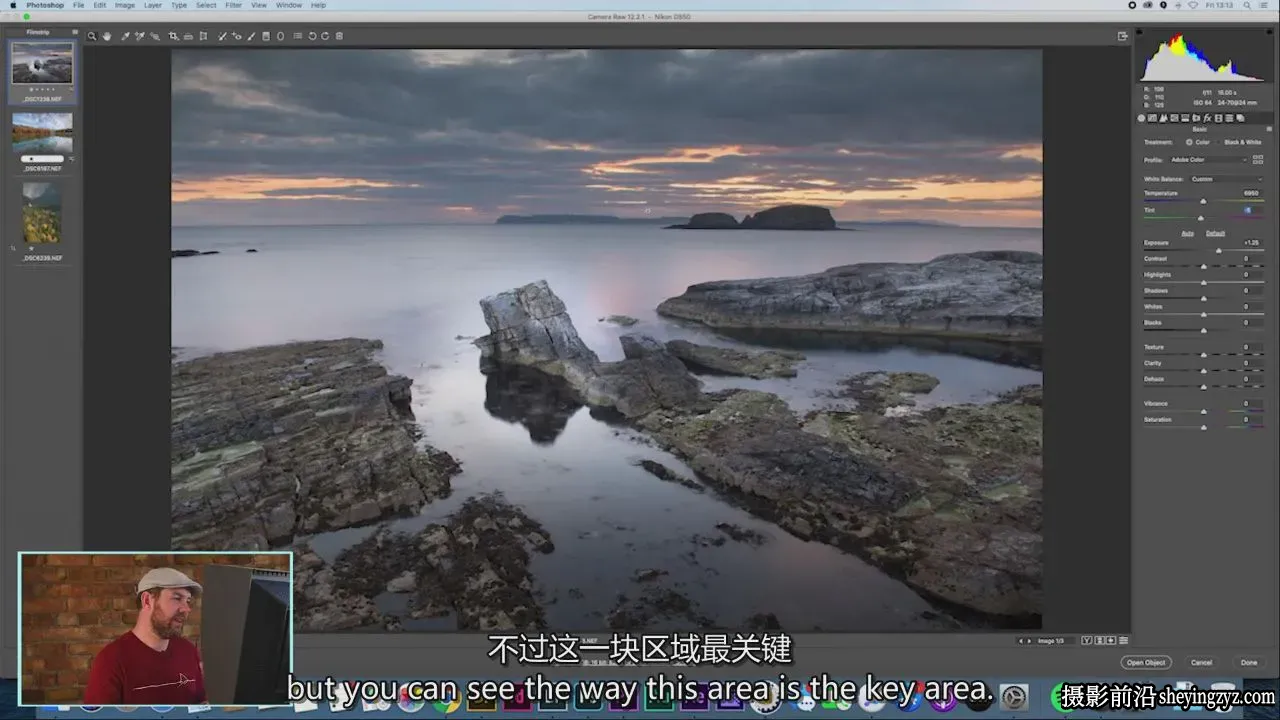
Task: Click the Exposure slider handle
Action: pos(1219,250)
